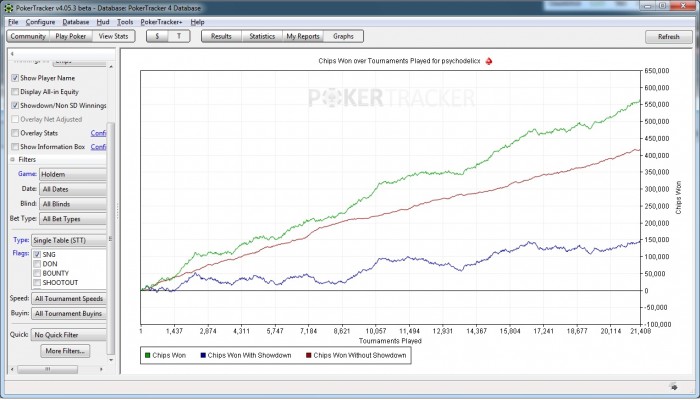The image size is (700, 400).
Task: Toggle Show Player Name checkbox
Action: [15, 78]
